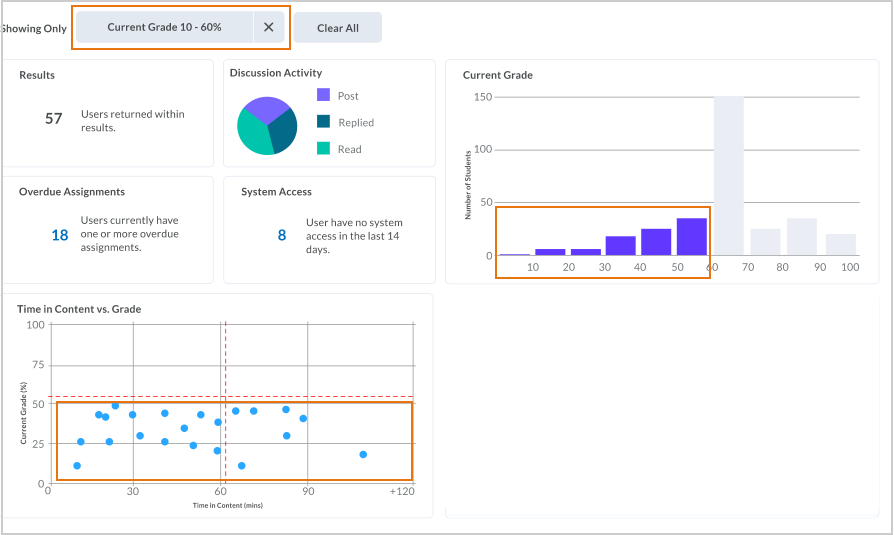This screenshot has height=535, width=894.
Task: Click the Discussion Activity pie chart
Action: point(267,126)
